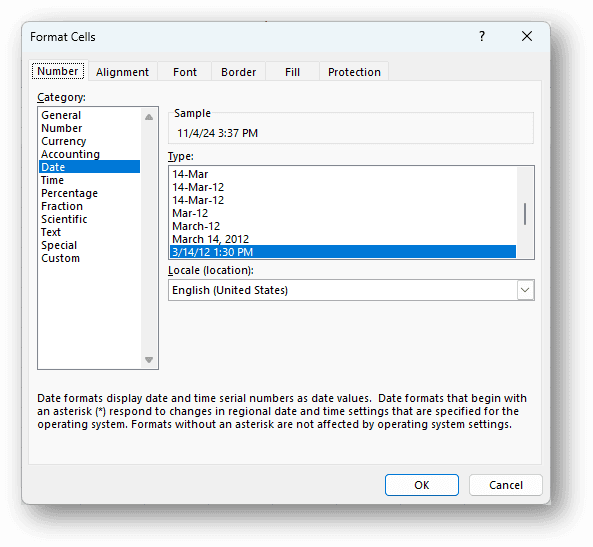Select the Date category
Screen dimensions: 593x547
coord(89,167)
